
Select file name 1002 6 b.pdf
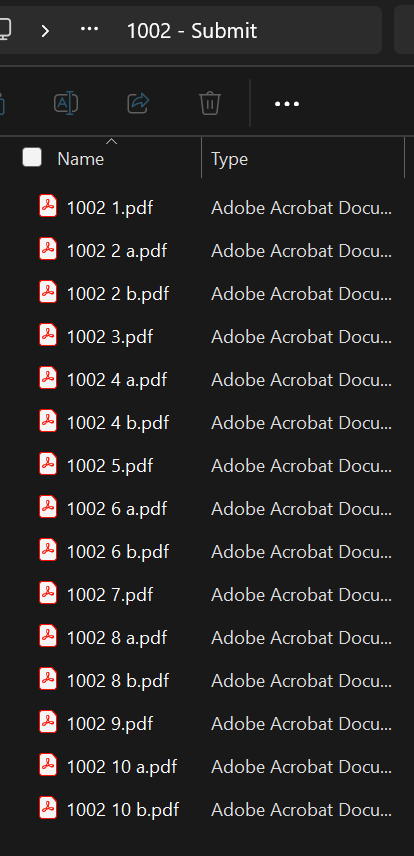pos(118,552)
